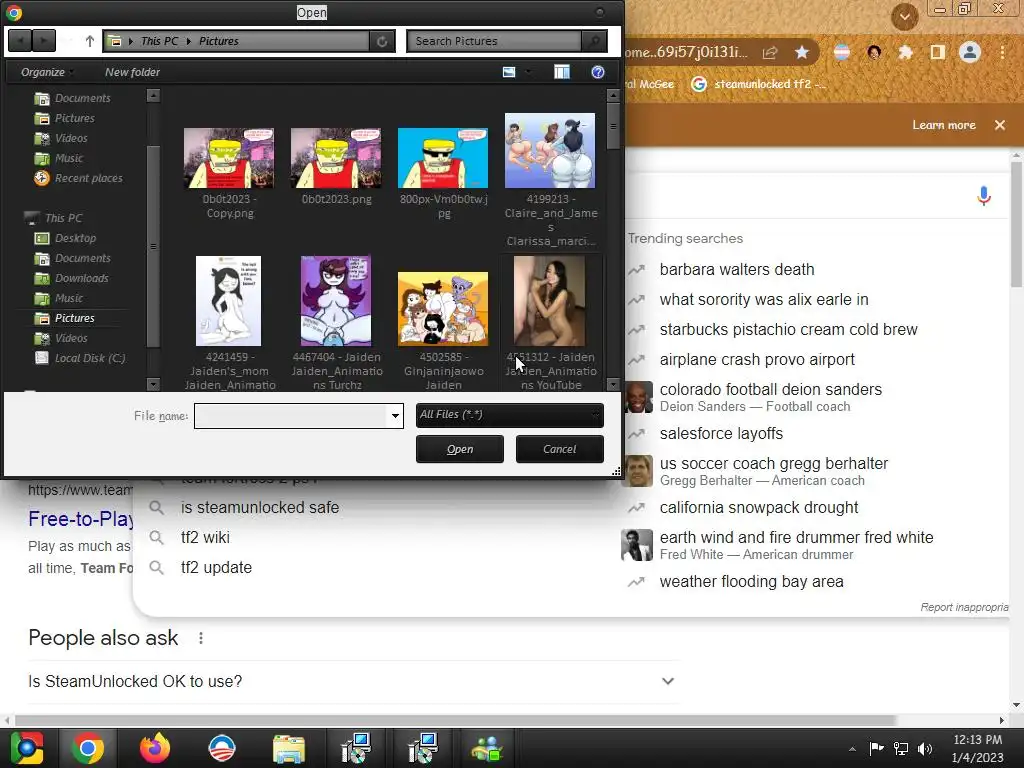1024x768 pixels.
Task: Click the Back arrow in the Open dialog
Action: [x=20, y=41]
